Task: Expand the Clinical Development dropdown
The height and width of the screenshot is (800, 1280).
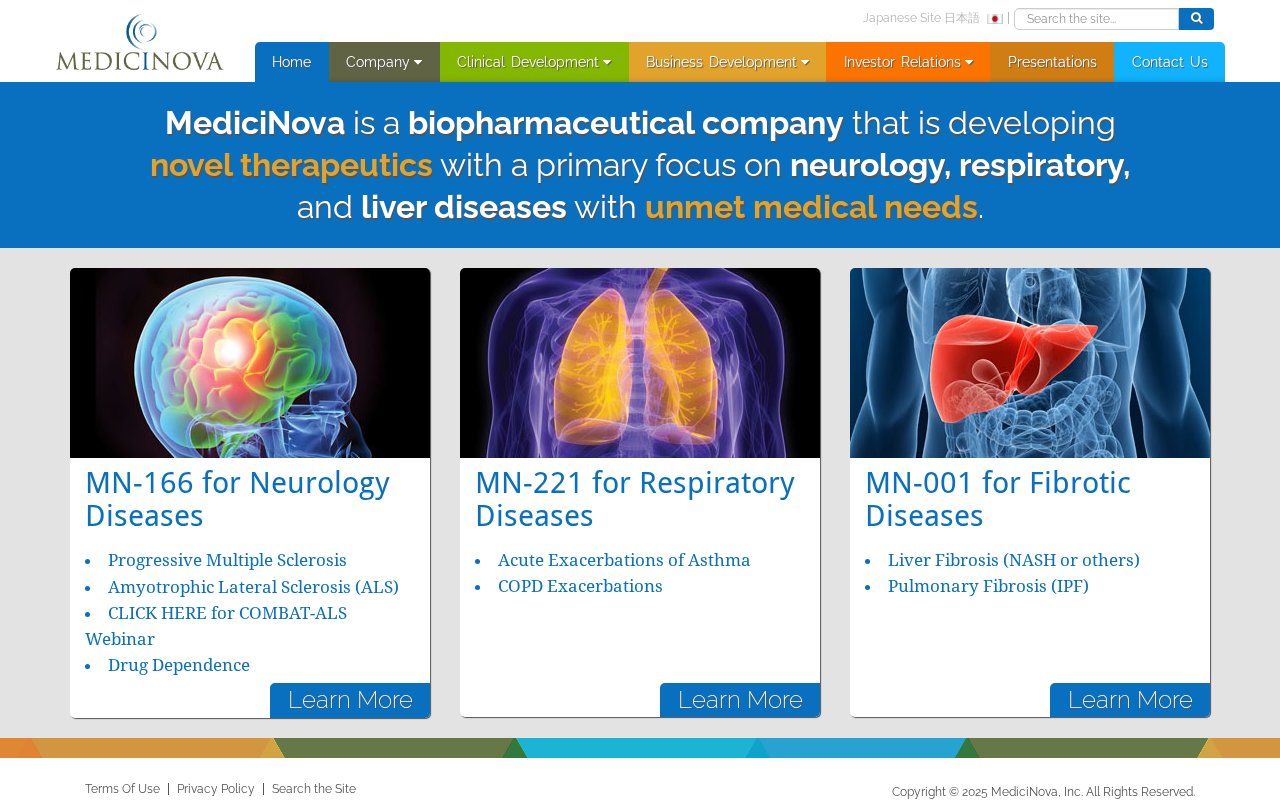Action: coord(534,62)
